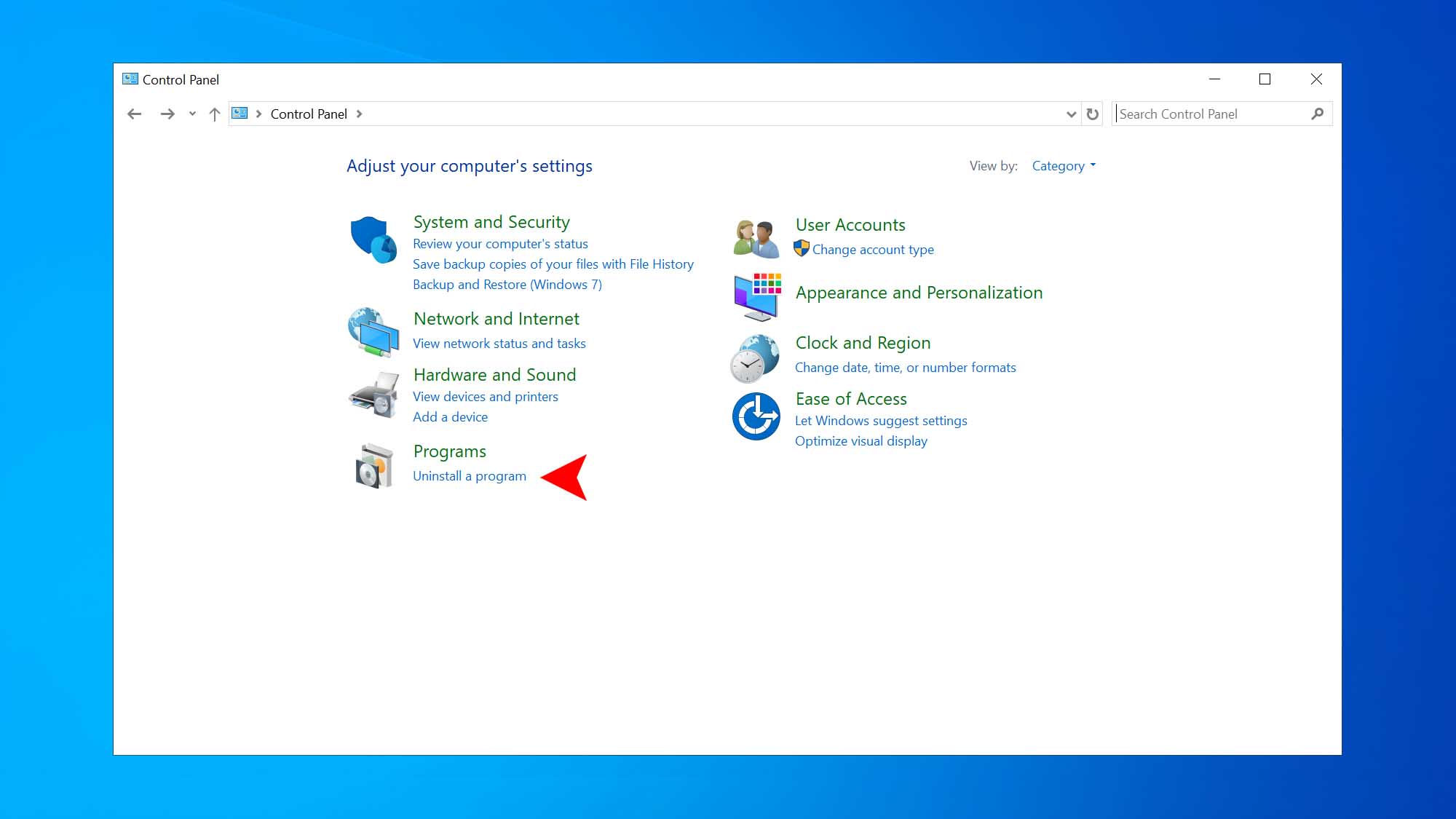Go forward with the Forward arrow
The image size is (1456, 819).
[167, 114]
